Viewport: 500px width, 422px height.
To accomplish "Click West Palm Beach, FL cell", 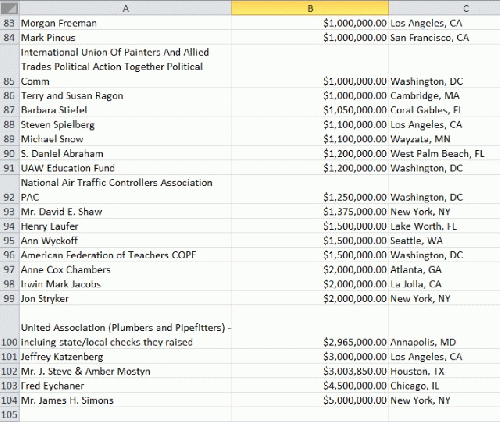I will (x=444, y=154).
